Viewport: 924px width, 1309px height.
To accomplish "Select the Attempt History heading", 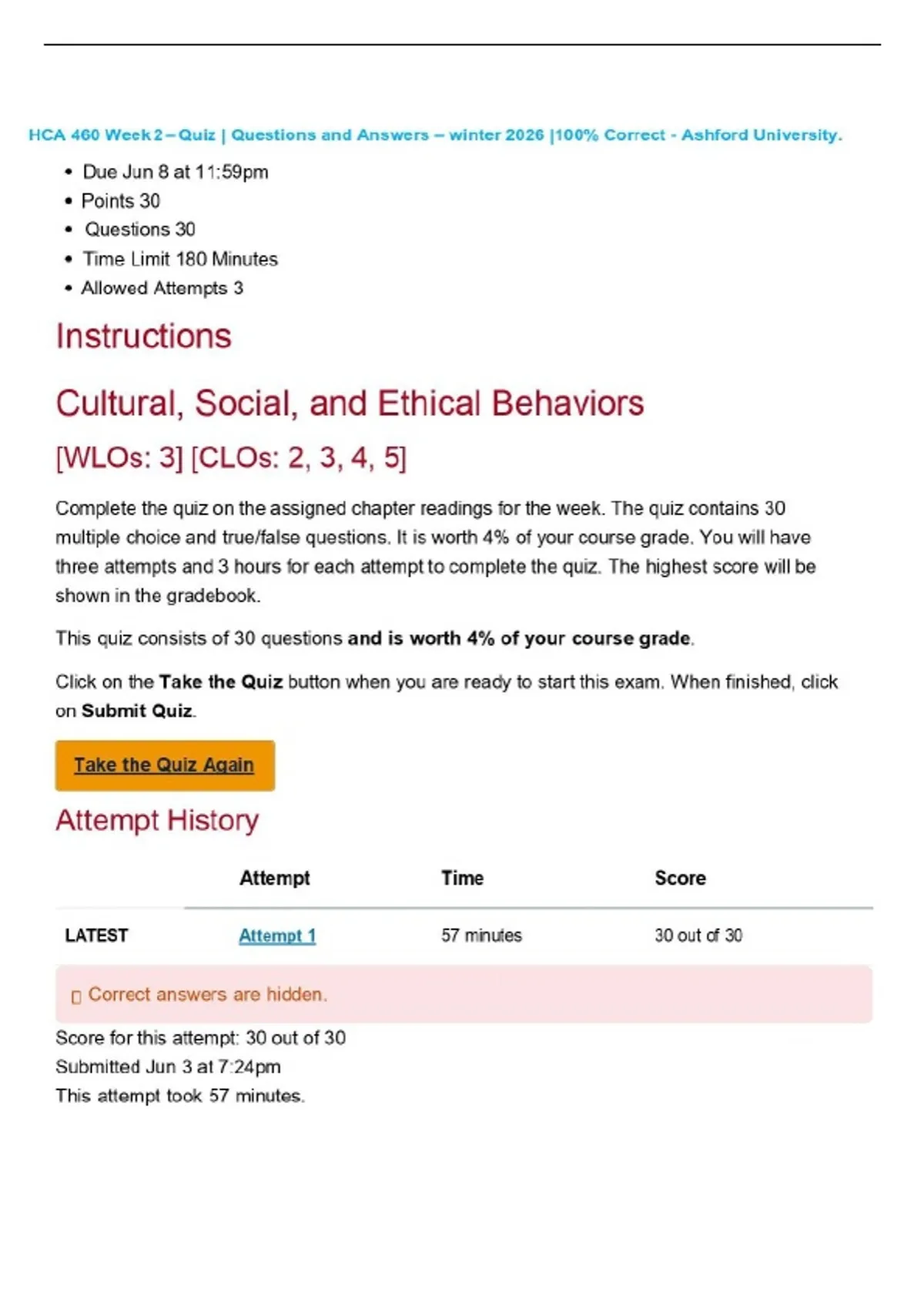I will coord(157,820).
